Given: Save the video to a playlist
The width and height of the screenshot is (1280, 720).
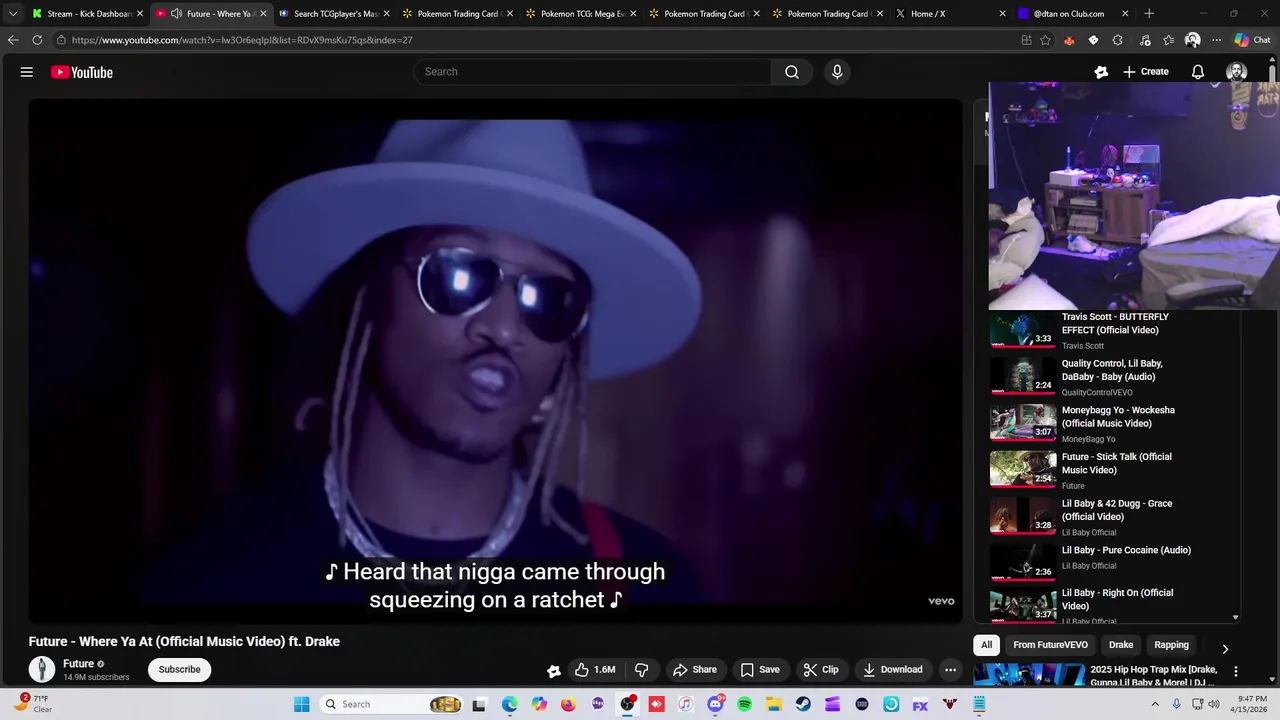Looking at the screenshot, I should click(760, 670).
